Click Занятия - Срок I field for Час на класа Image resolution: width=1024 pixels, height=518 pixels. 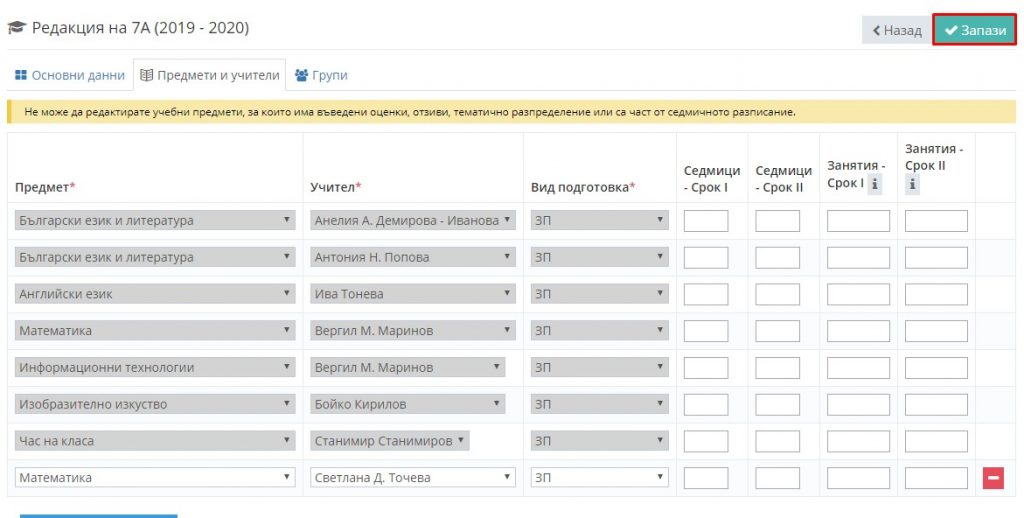point(858,441)
